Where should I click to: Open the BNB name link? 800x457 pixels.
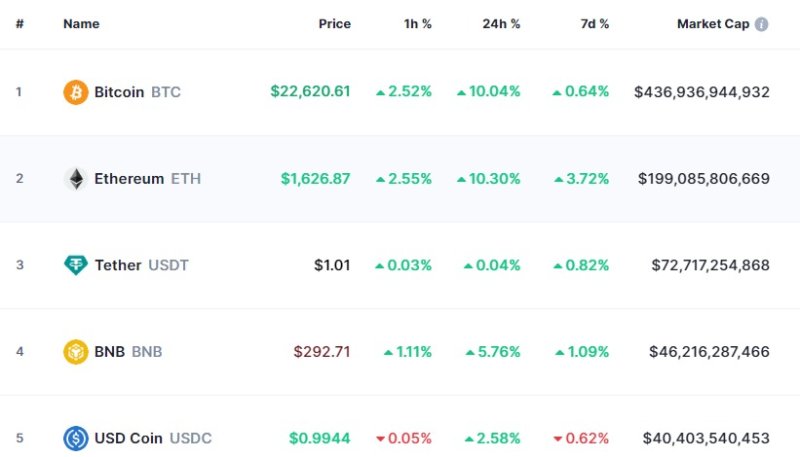click(x=128, y=352)
